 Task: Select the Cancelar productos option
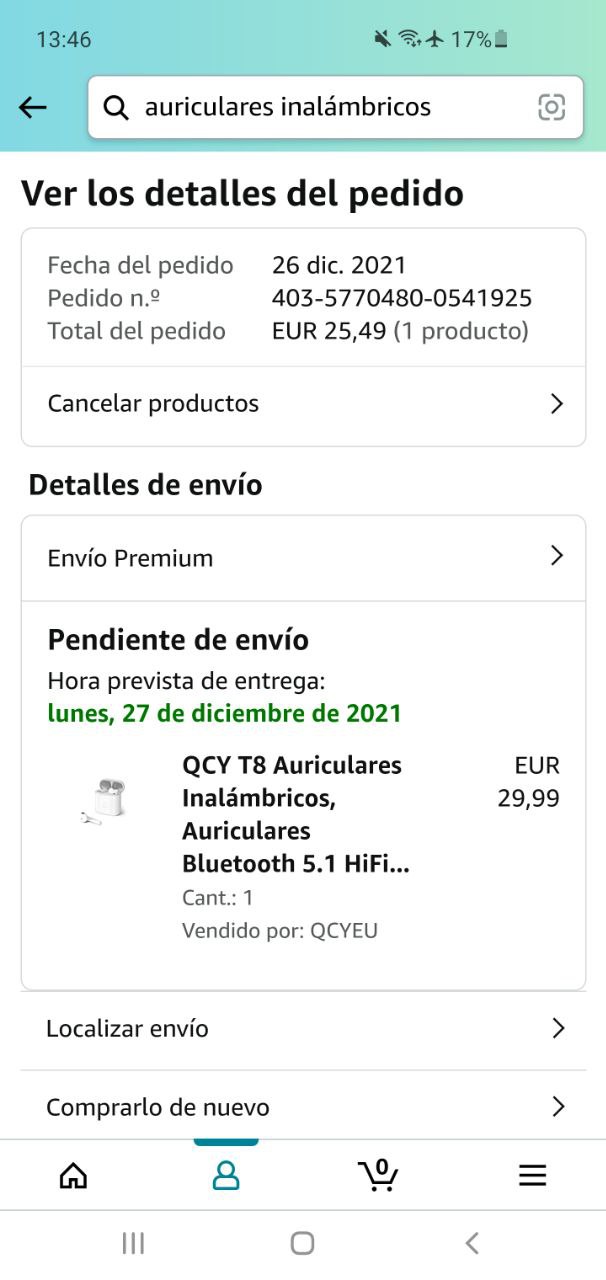303,405
